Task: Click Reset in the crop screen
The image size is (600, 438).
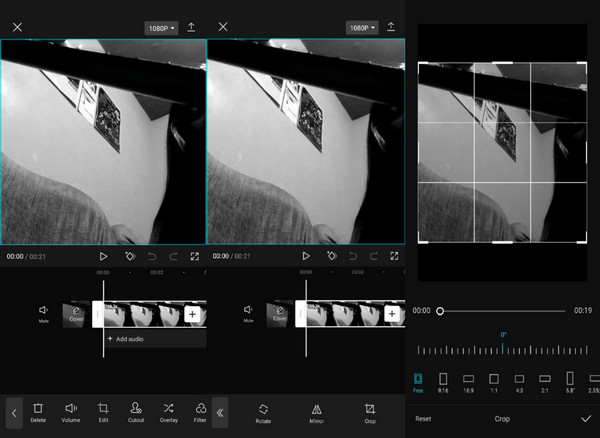Action: (423, 419)
